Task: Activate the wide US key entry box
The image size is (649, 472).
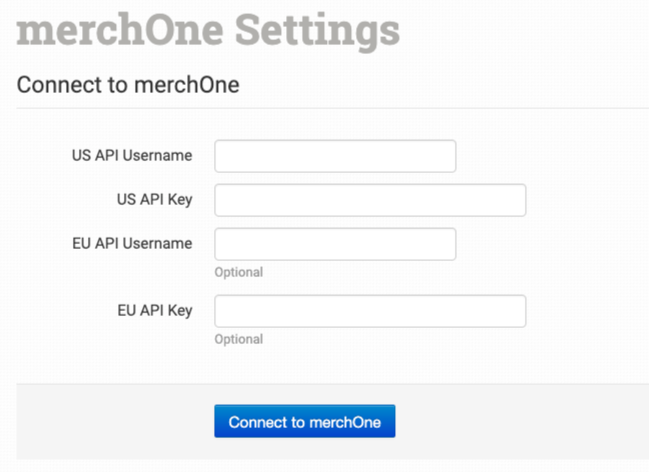Action: click(370, 200)
